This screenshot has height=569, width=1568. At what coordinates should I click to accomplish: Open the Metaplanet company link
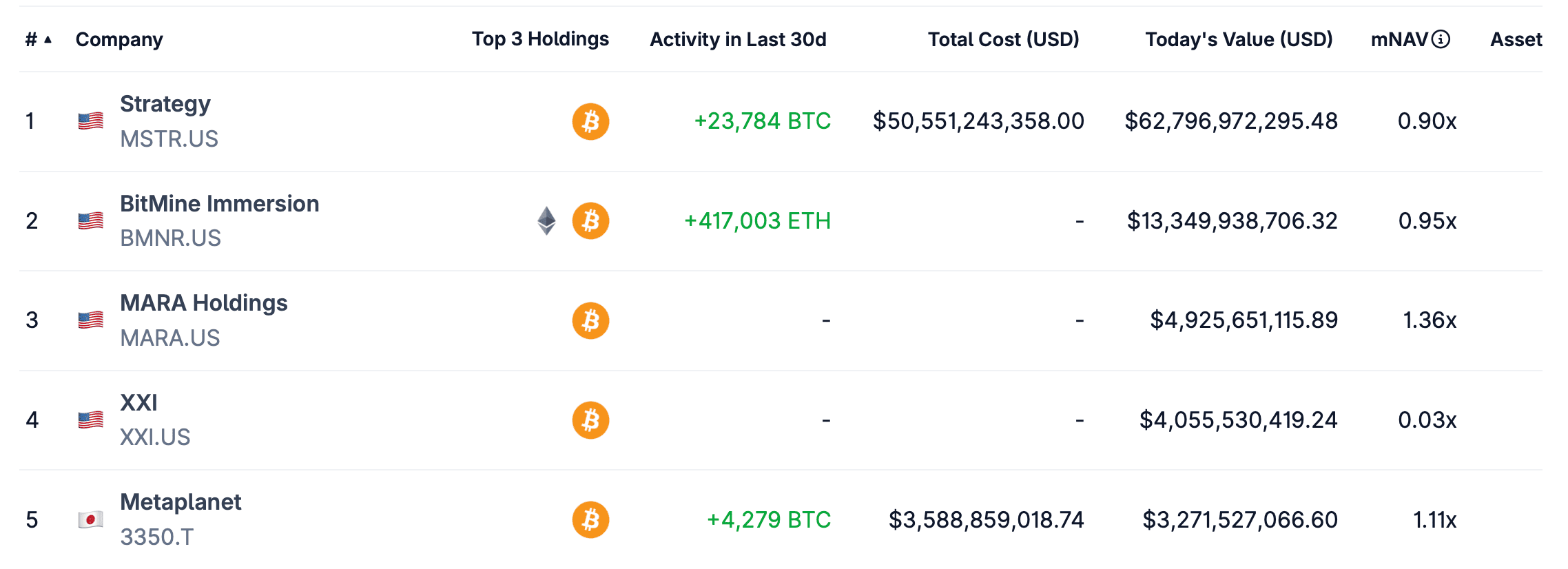pyautogui.click(x=180, y=502)
